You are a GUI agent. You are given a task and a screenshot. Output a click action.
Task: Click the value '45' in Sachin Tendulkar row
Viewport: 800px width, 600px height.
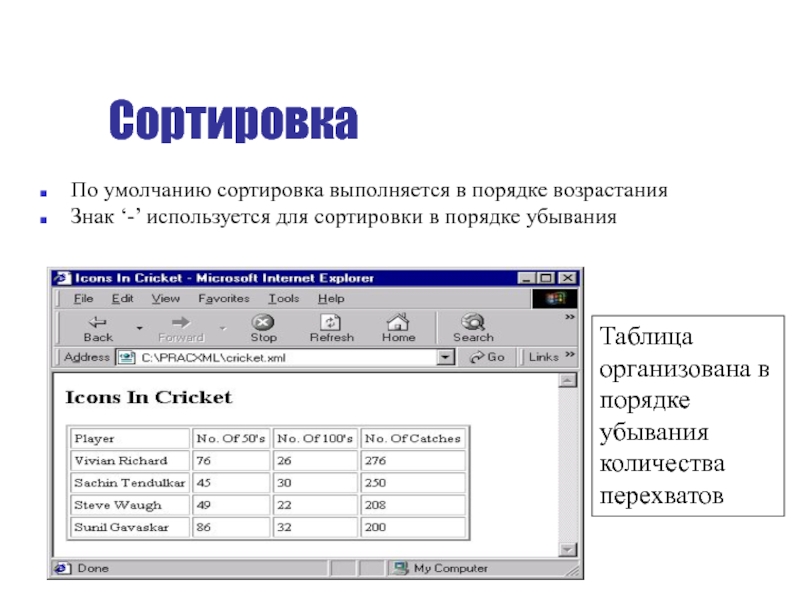204,483
